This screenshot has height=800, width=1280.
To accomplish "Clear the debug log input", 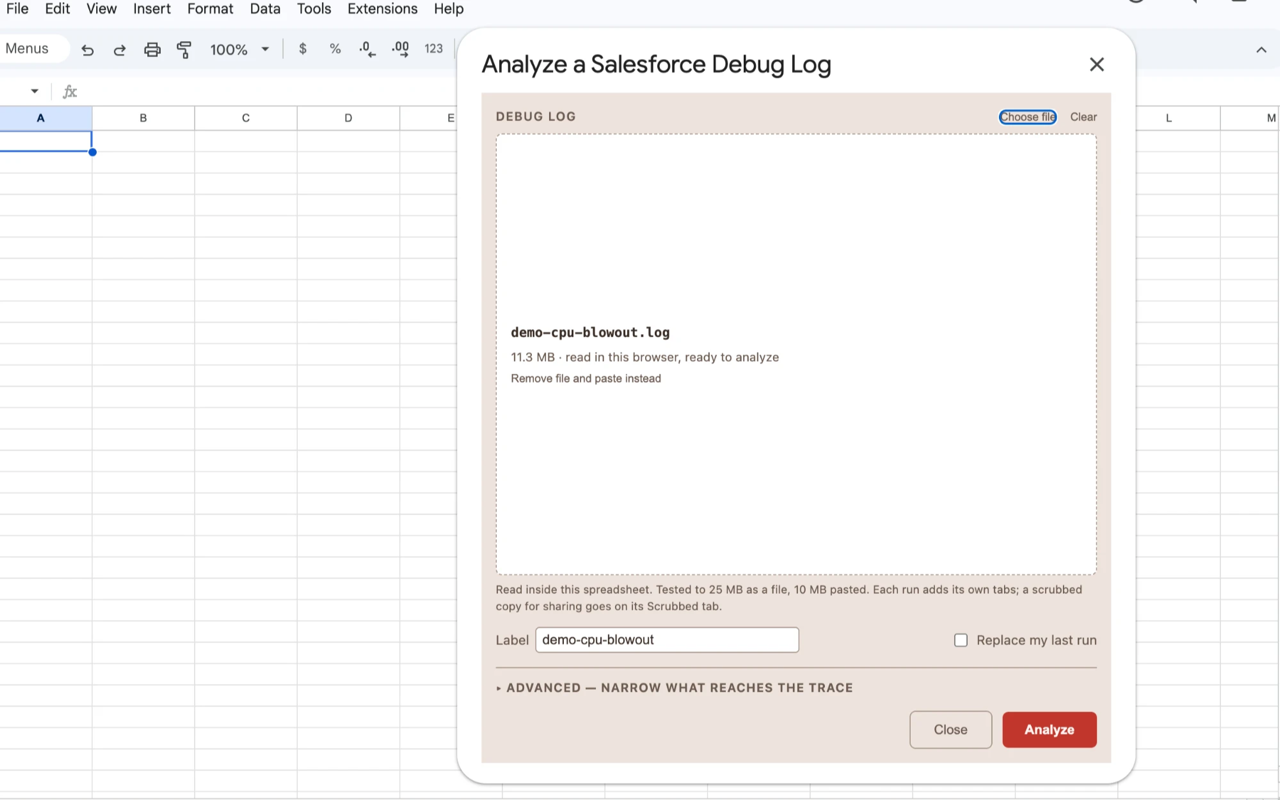I will (x=1083, y=117).
